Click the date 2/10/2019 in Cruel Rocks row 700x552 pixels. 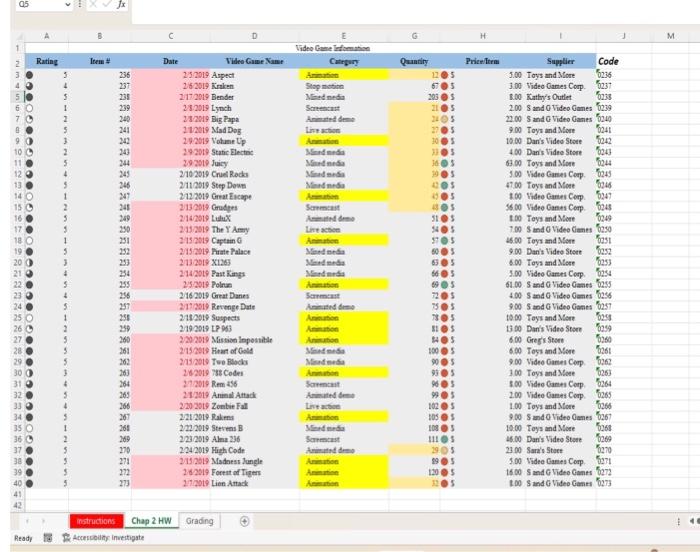(x=171, y=174)
